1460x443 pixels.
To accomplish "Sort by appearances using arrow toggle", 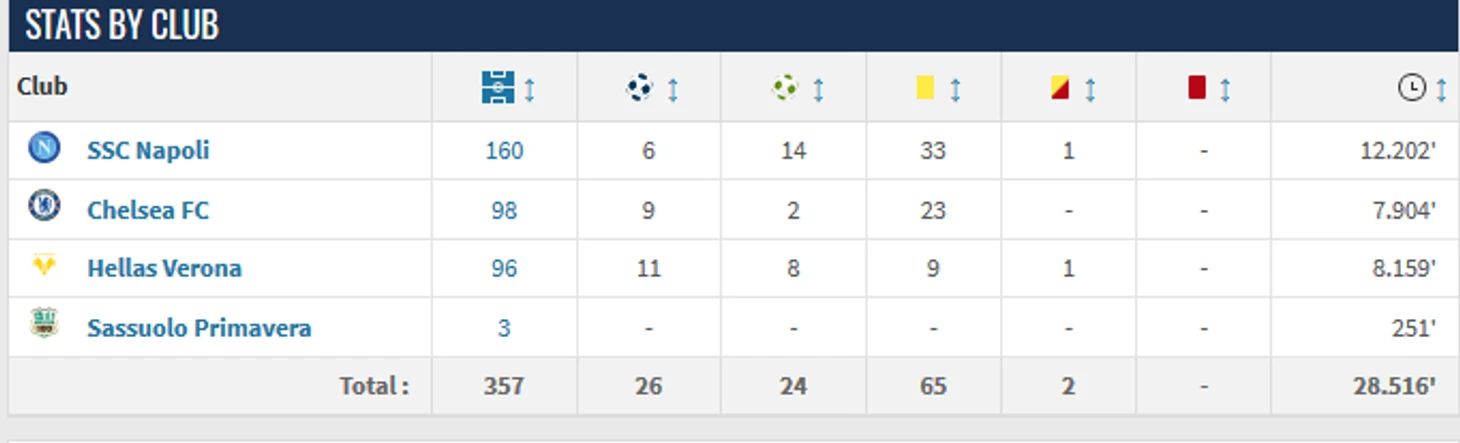I will [x=530, y=90].
